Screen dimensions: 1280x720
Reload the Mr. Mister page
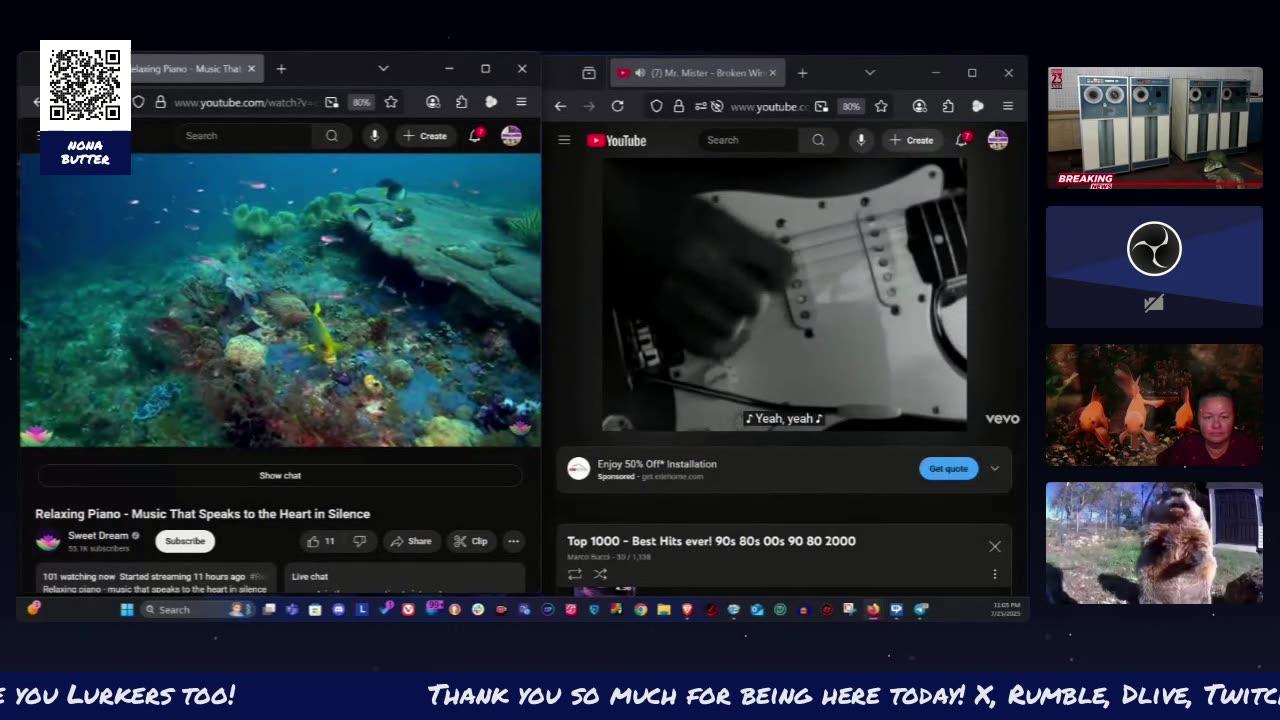coord(617,106)
